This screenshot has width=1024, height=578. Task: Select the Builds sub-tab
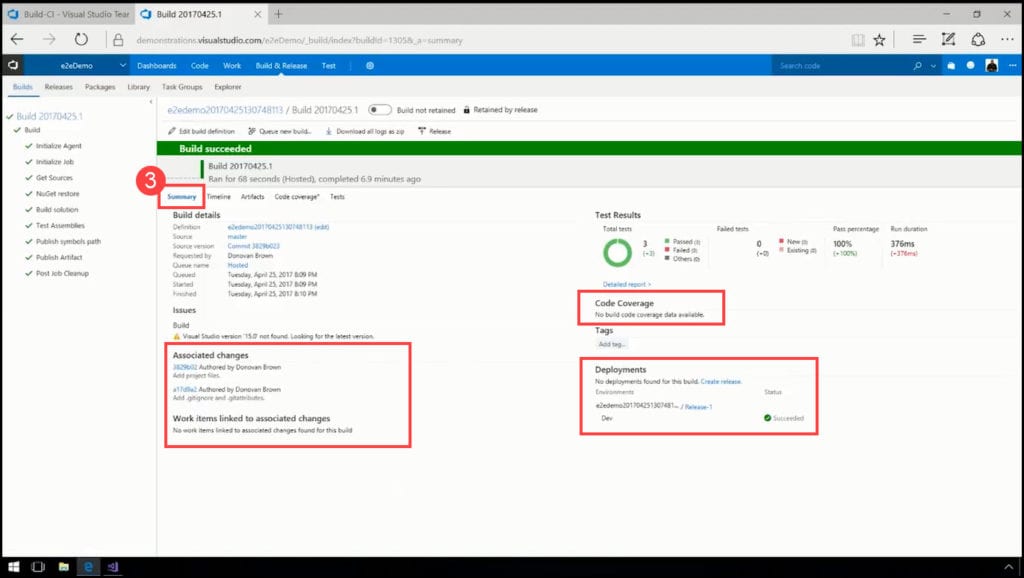pyautogui.click(x=23, y=87)
